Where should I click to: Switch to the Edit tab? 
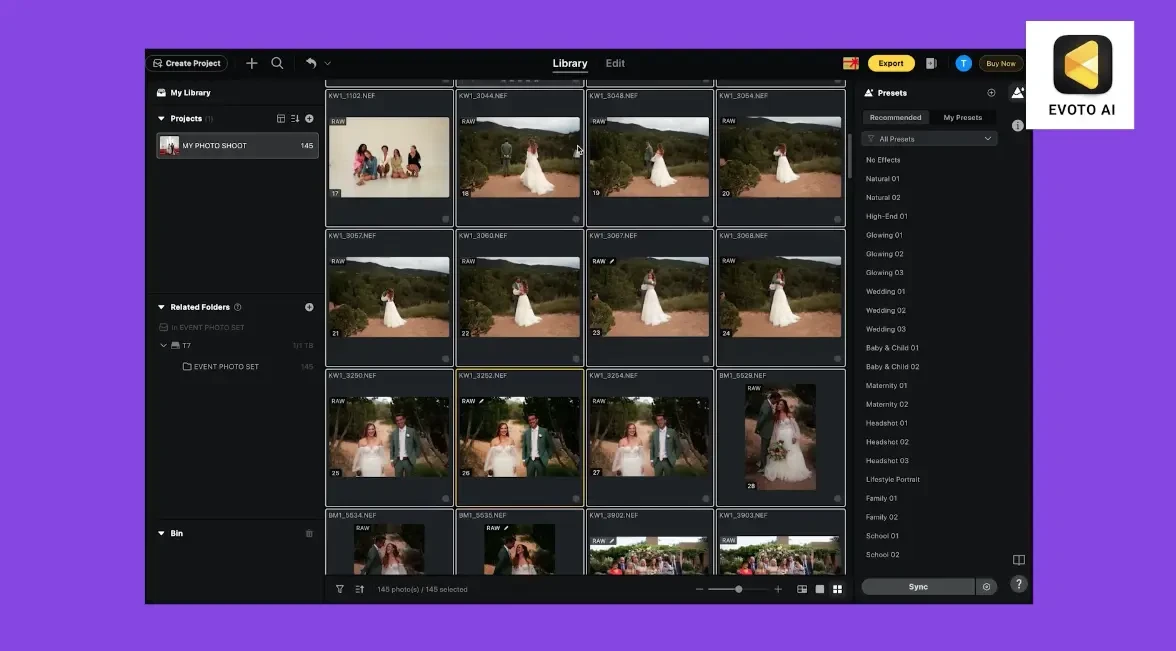[x=615, y=63]
